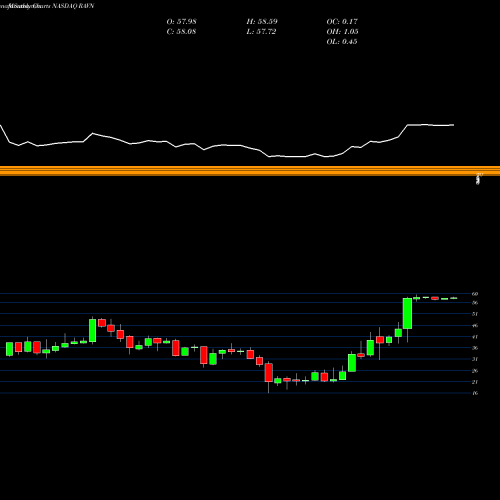Click the OC: 0.17 reading
500x500 pixels.
tap(342, 22)
